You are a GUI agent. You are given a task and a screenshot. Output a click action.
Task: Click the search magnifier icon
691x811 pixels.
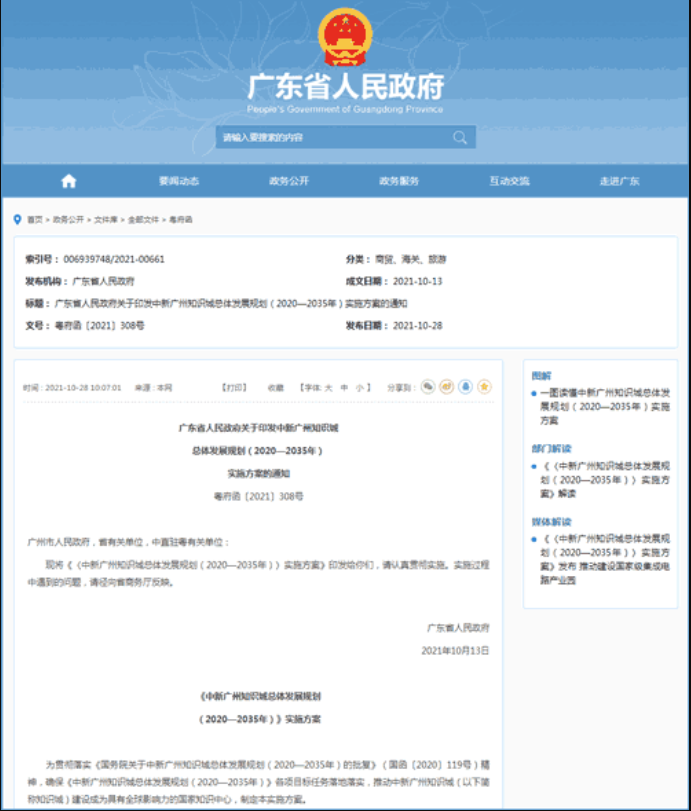(x=460, y=137)
